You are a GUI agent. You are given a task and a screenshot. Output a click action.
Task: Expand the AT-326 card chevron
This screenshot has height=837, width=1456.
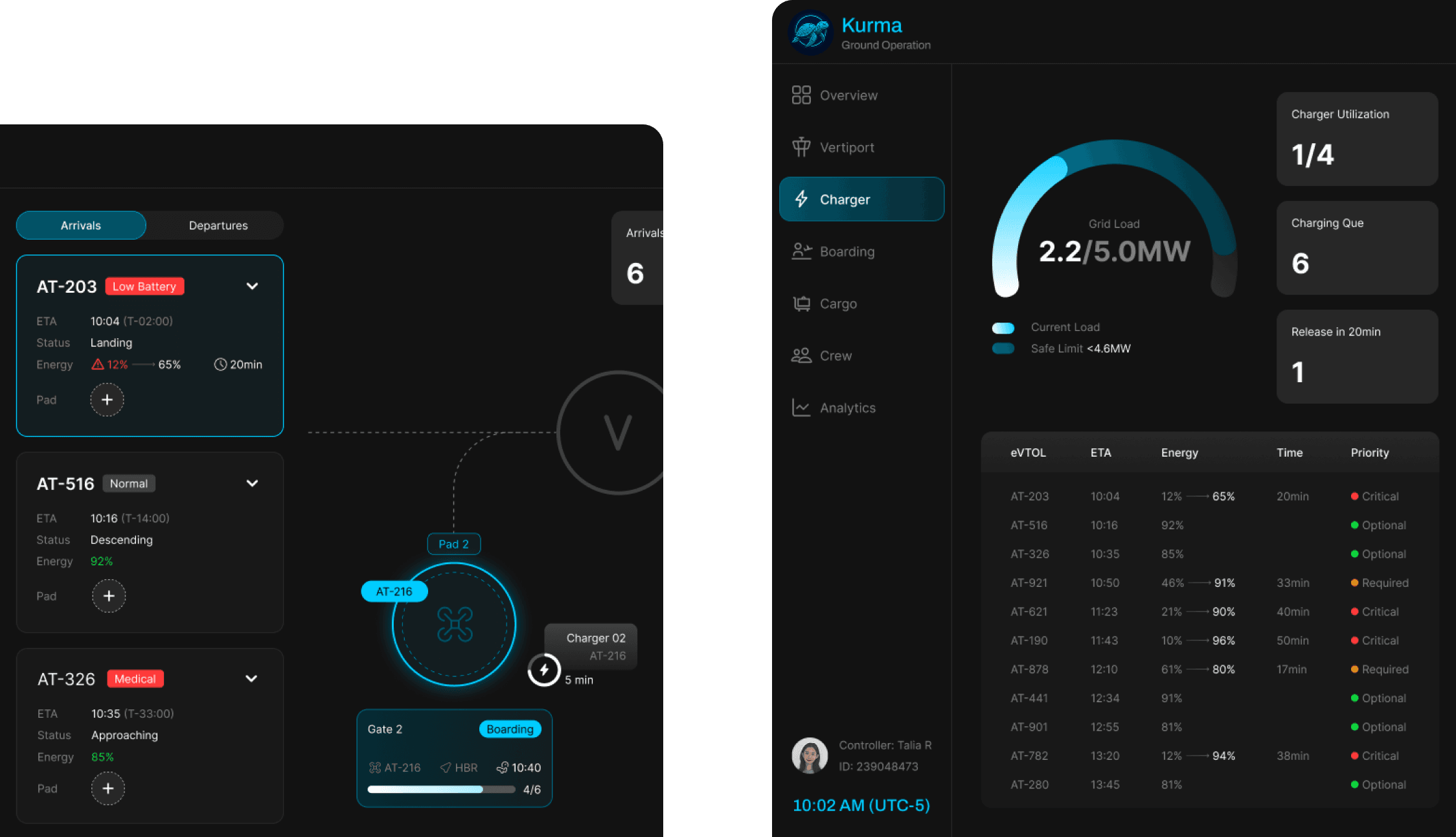pyautogui.click(x=251, y=679)
